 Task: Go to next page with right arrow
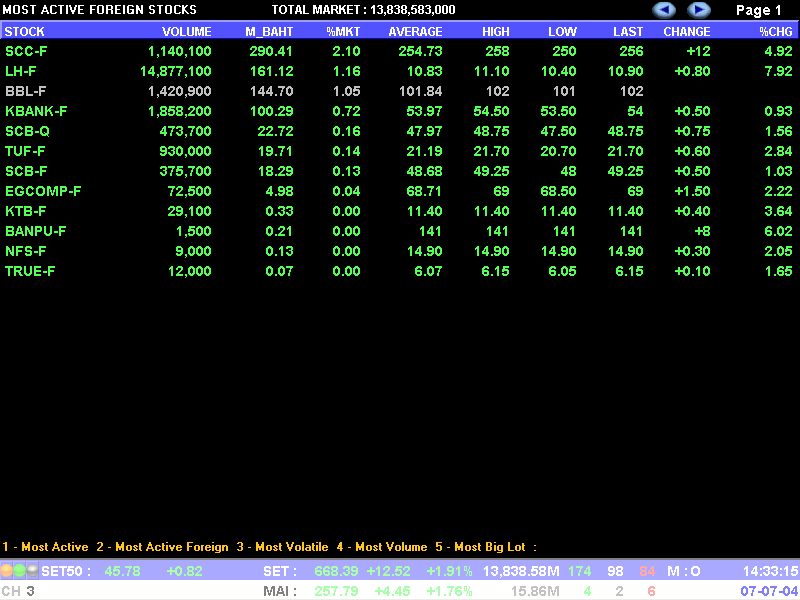699,10
